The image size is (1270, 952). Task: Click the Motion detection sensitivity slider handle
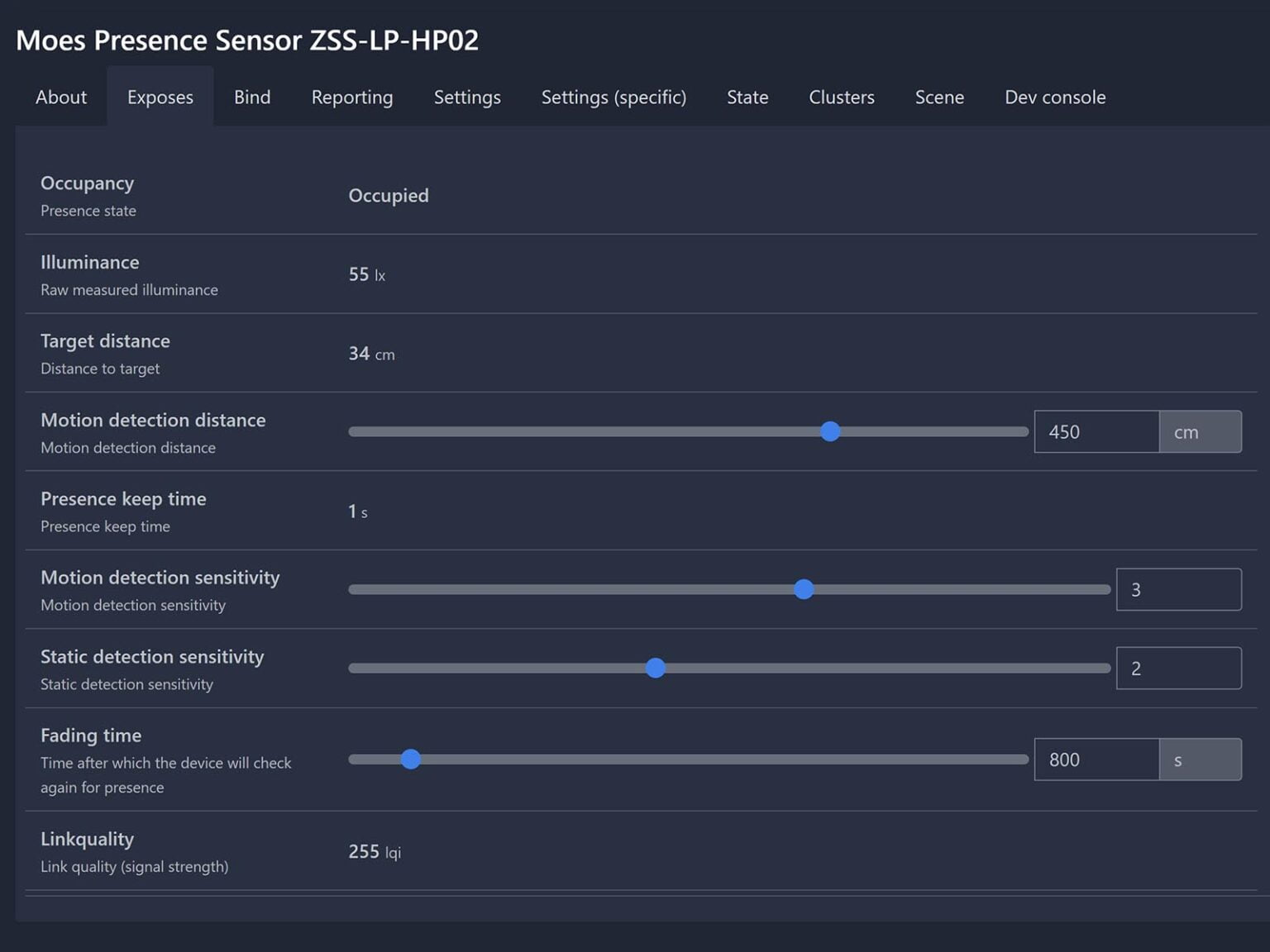coord(803,589)
